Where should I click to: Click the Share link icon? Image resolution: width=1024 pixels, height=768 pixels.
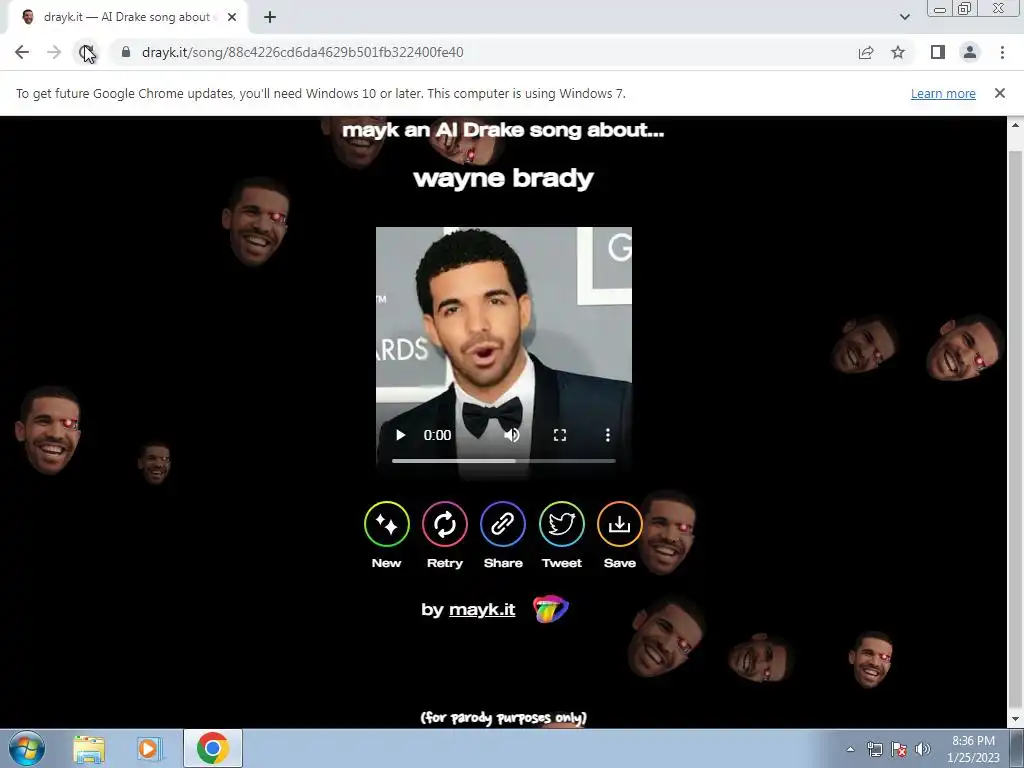click(x=503, y=524)
